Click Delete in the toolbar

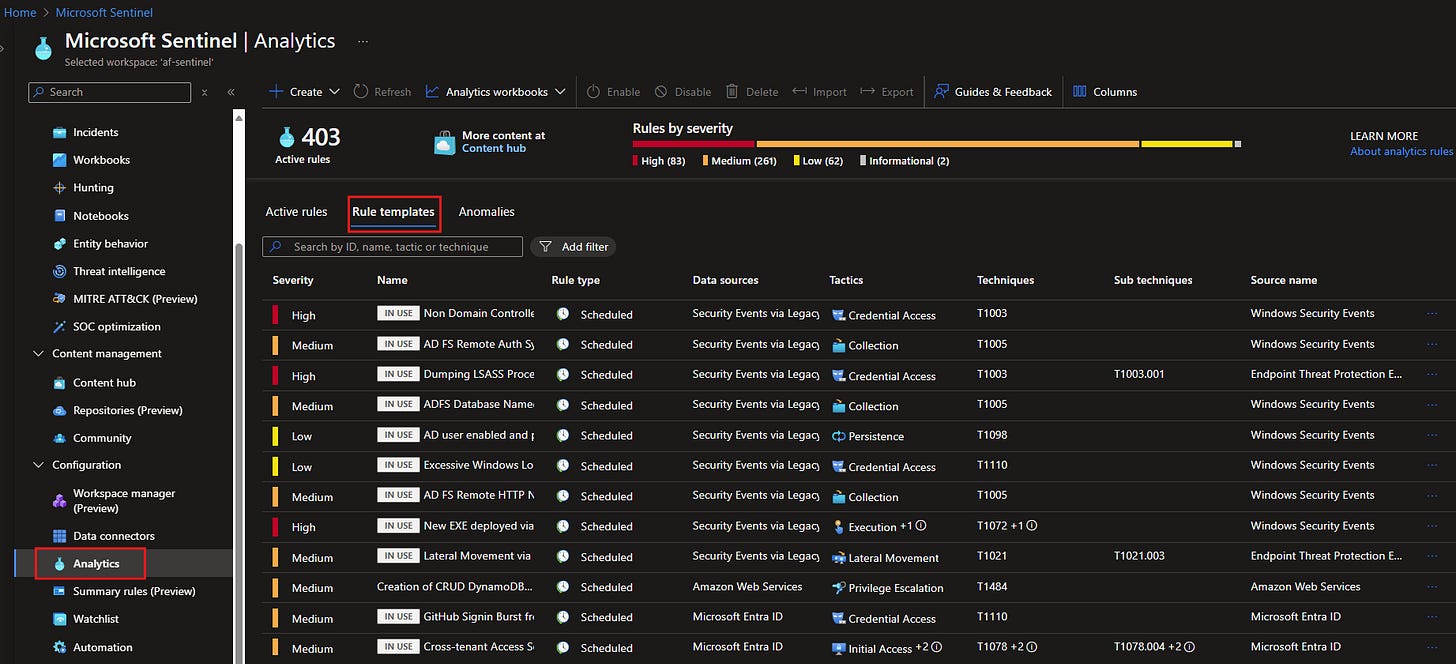[x=752, y=92]
